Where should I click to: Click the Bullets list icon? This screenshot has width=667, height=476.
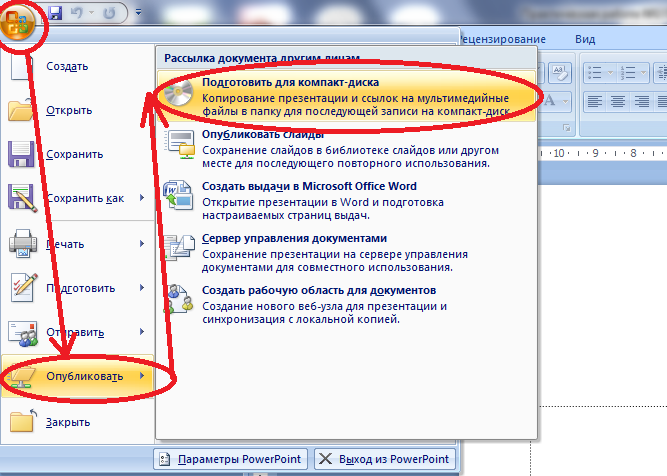pyautogui.click(x=595, y=73)
